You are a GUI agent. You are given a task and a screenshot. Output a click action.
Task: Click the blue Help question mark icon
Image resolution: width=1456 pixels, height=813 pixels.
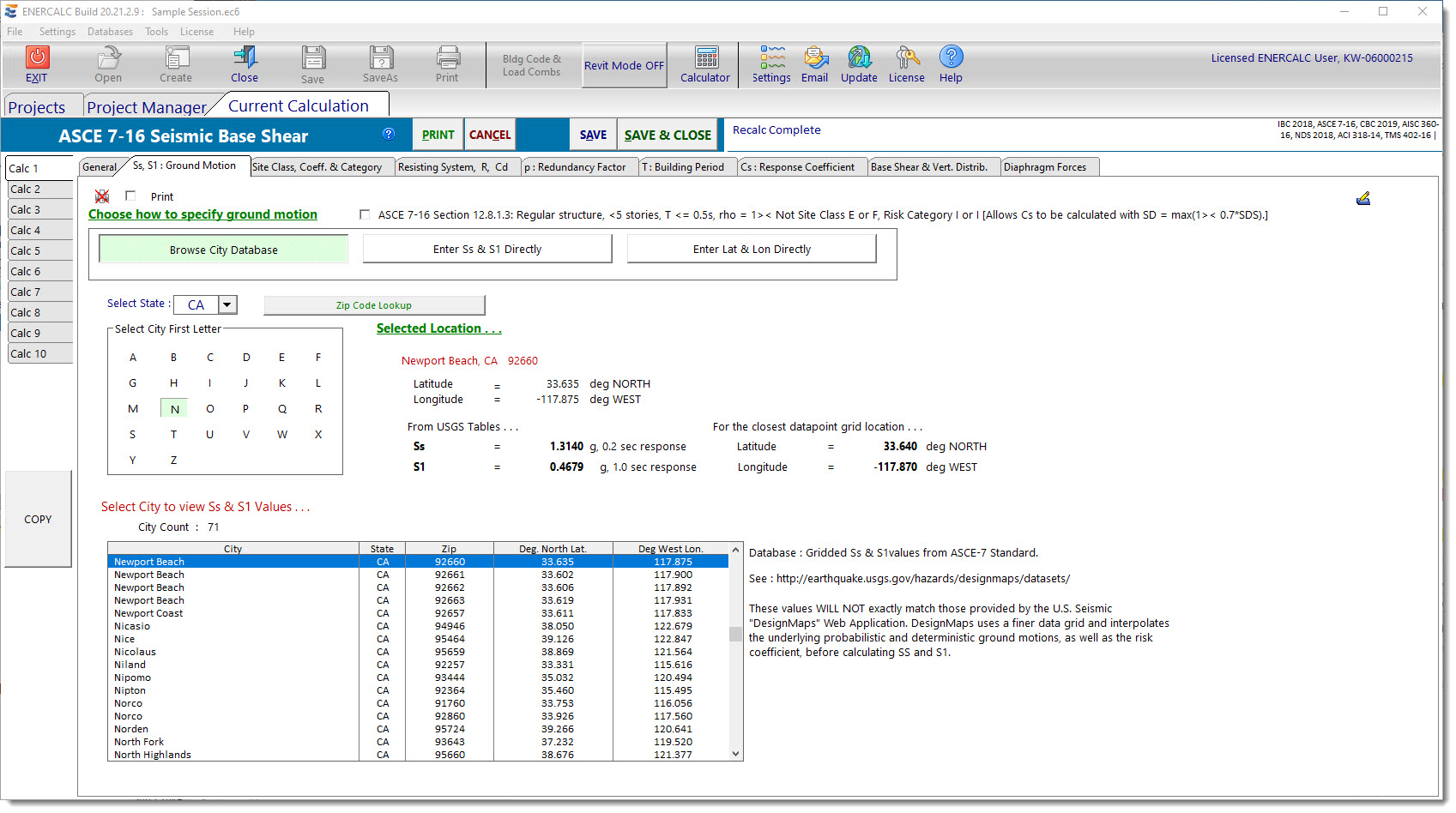tap(951, 57)
